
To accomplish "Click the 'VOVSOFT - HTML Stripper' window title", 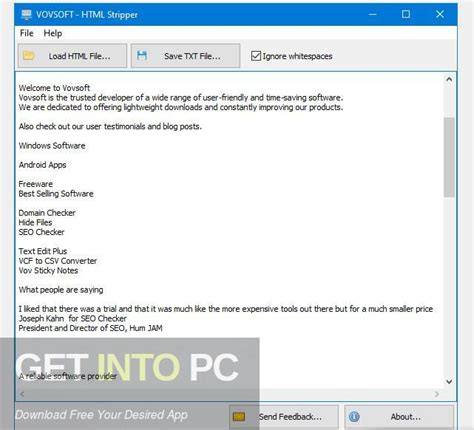I will tap(87, 15).
